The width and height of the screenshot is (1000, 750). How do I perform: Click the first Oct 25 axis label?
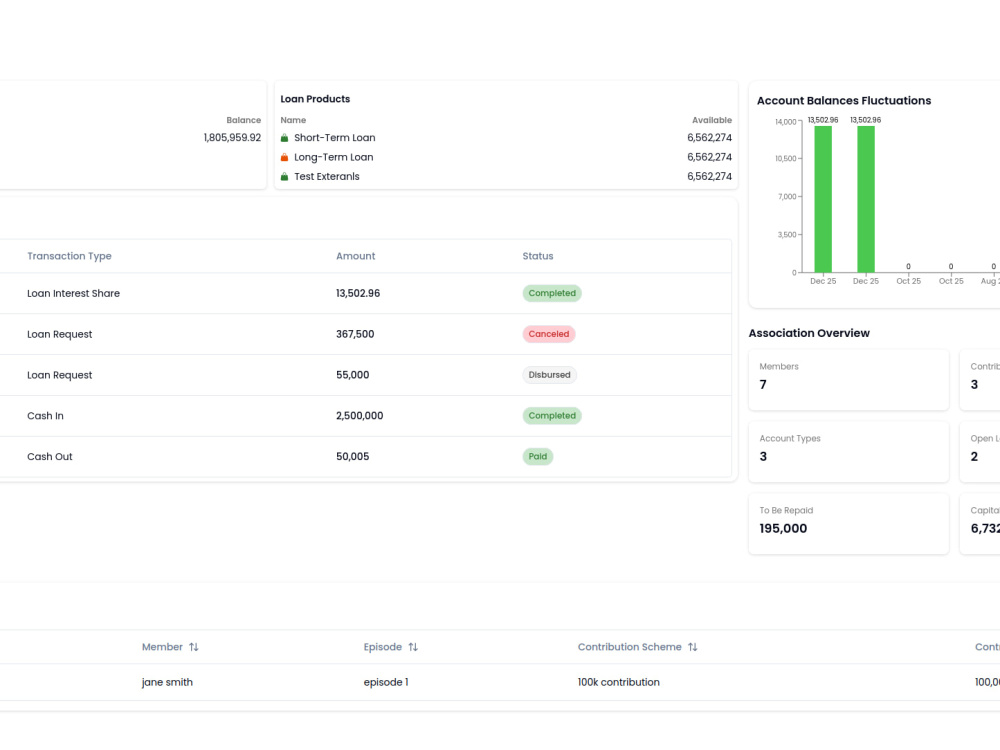click(x=908, y=281)
